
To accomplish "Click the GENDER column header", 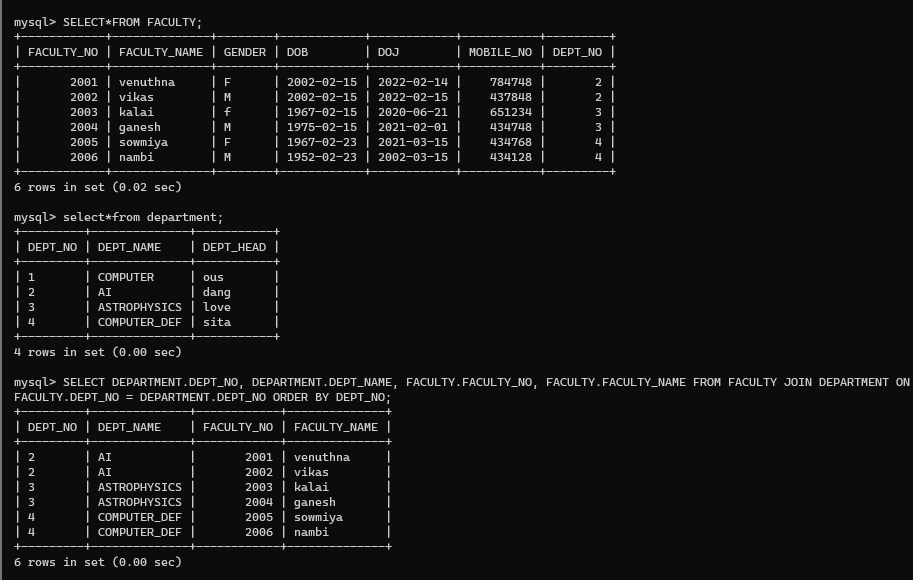I will click(x=243, y=51).
